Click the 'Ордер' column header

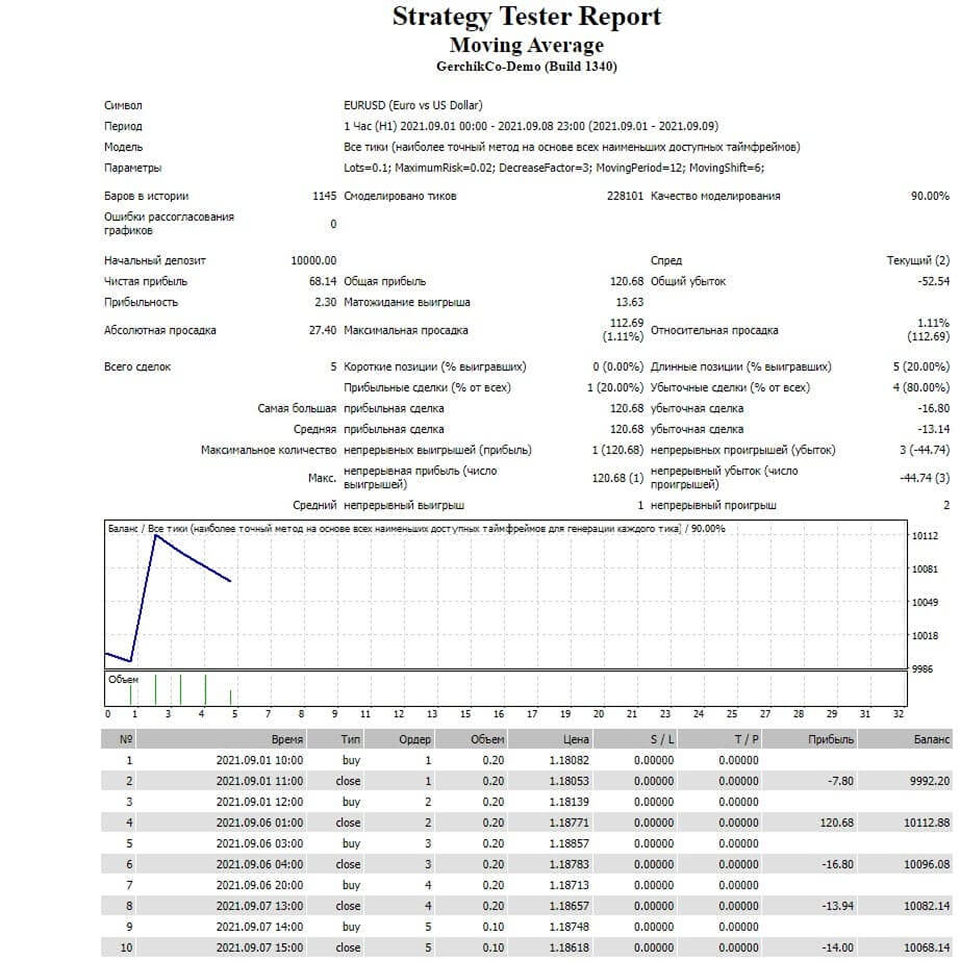click(x=415, y=739)
